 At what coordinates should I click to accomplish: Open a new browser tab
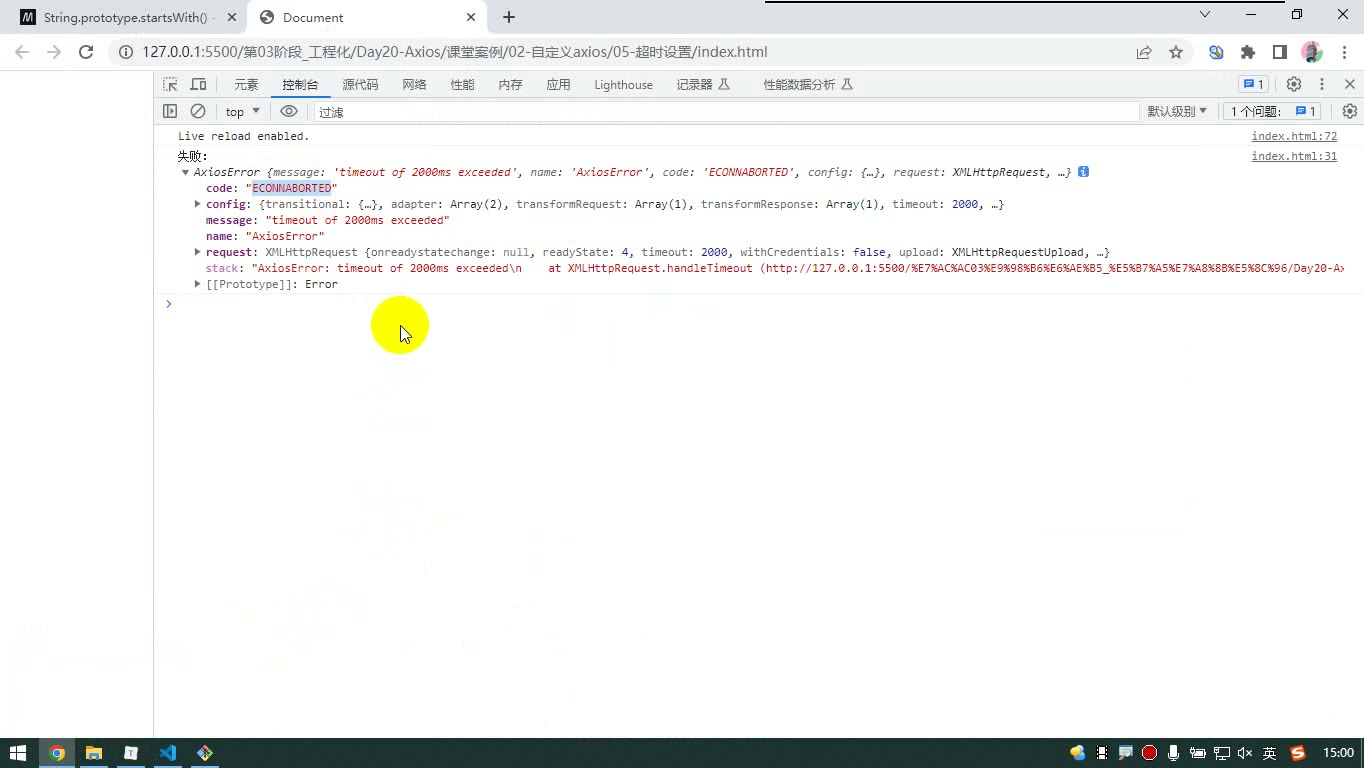pyautogui.click(x=509, y=17)
